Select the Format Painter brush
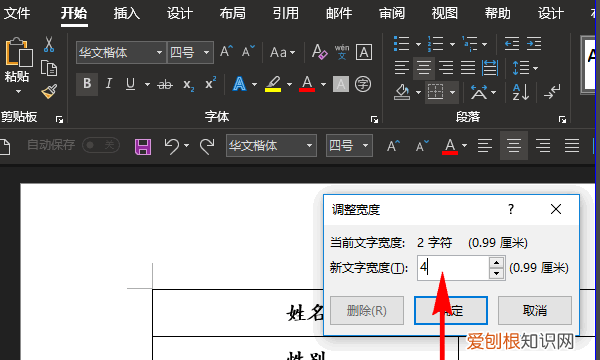The height and width of the screenshot is (360, 600). coord(49,91)
